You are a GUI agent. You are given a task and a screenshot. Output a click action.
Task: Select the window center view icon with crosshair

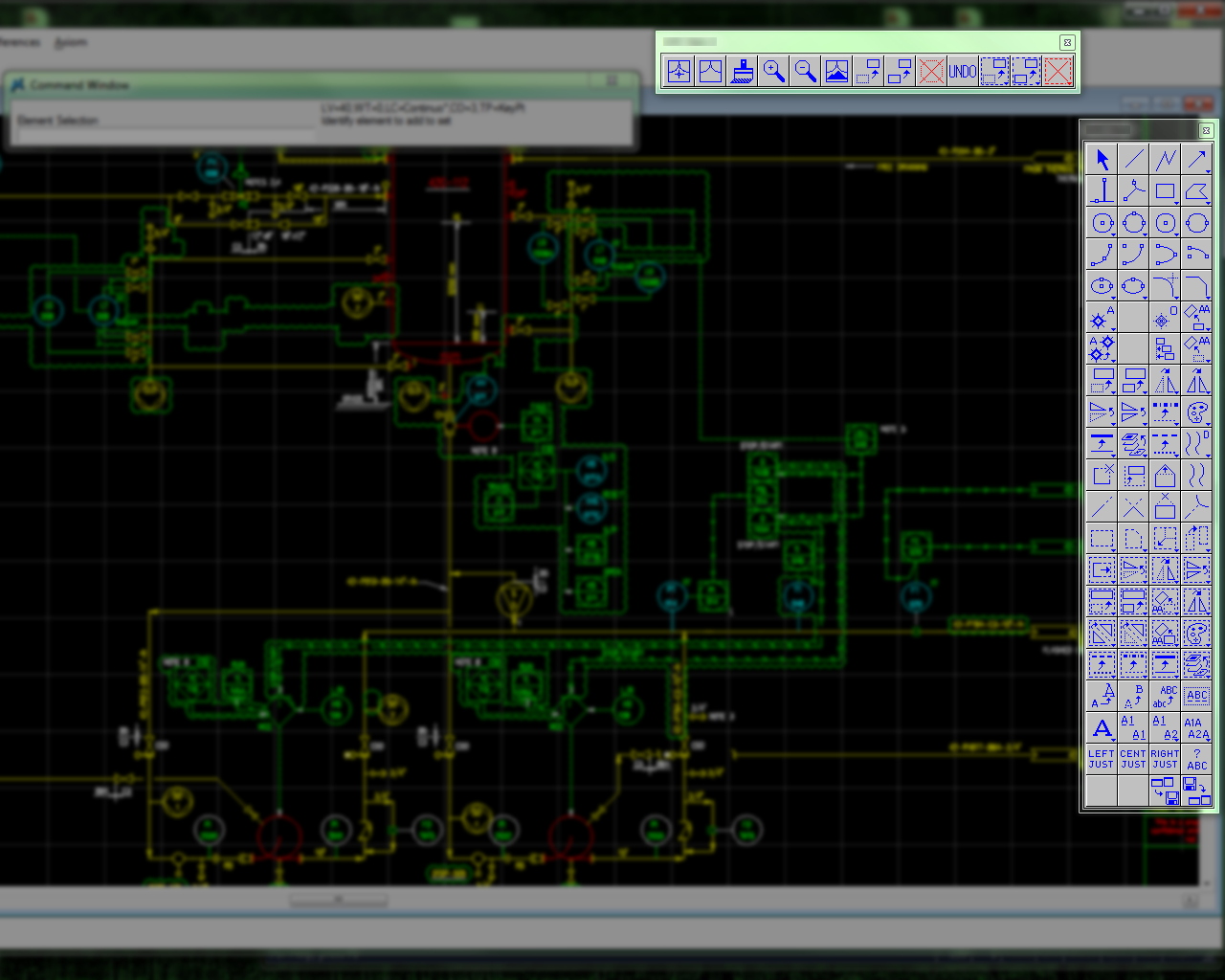[x=679, y=71]
